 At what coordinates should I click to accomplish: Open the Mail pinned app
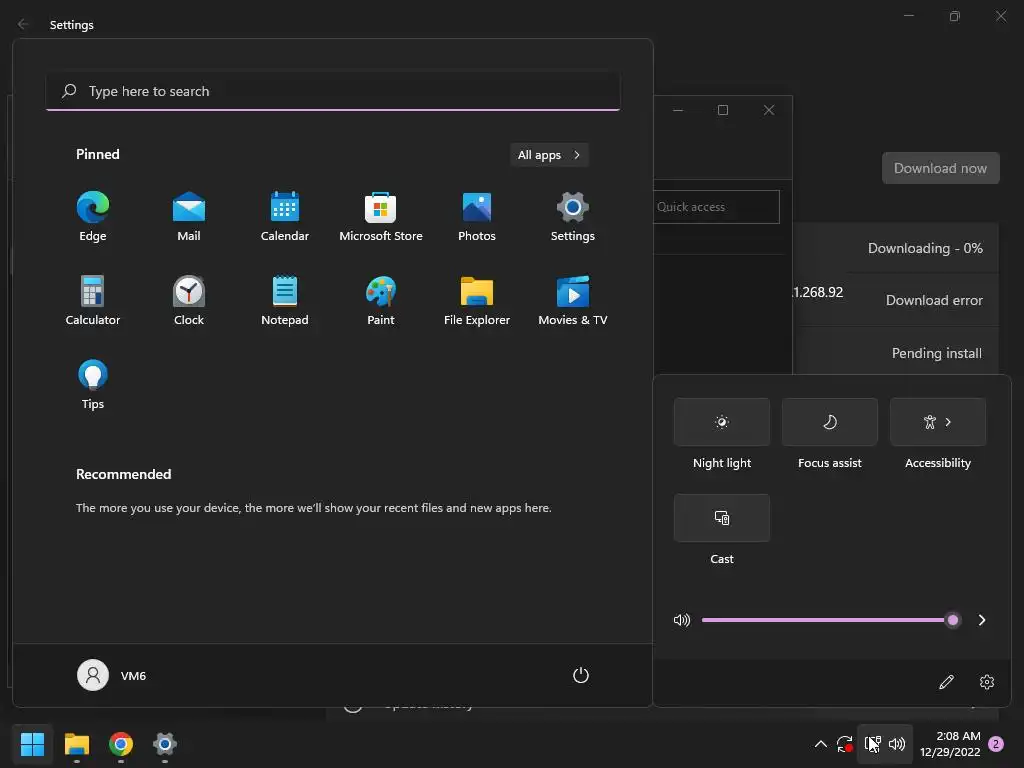click(x=189, y=217)
